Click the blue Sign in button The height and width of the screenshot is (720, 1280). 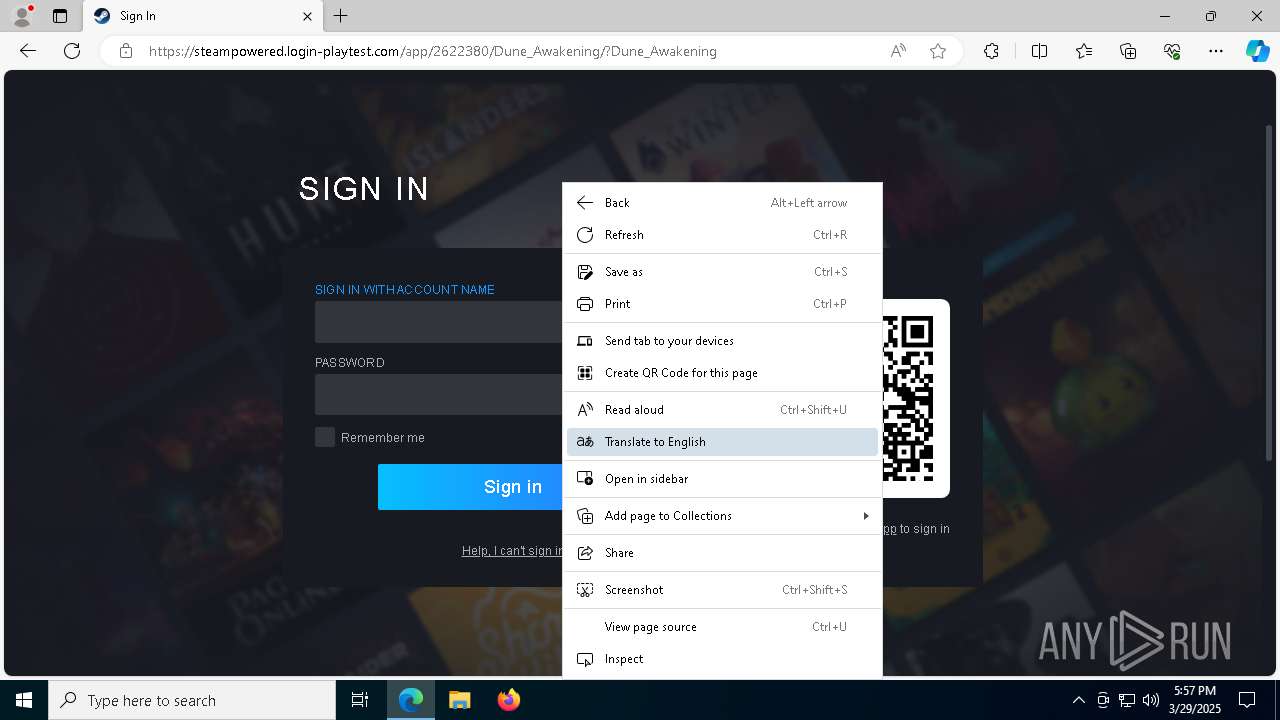coord(470,487)
